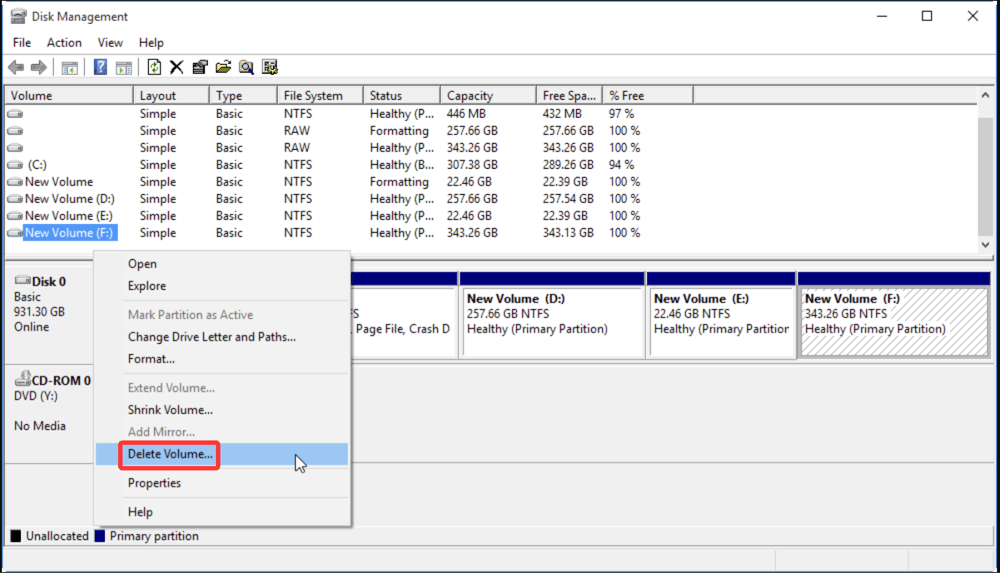
Task: Click the Explore magnifier toolbar icon
Action: pos(246,67)
